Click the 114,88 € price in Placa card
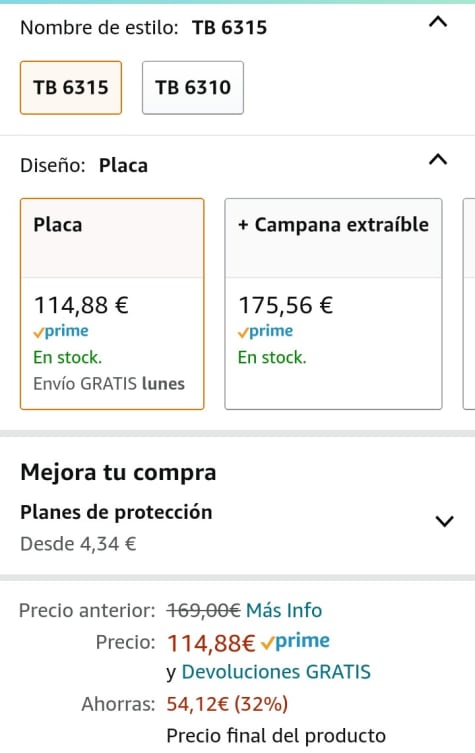This screenshot has width=475, height=753. tap(81, 305)
